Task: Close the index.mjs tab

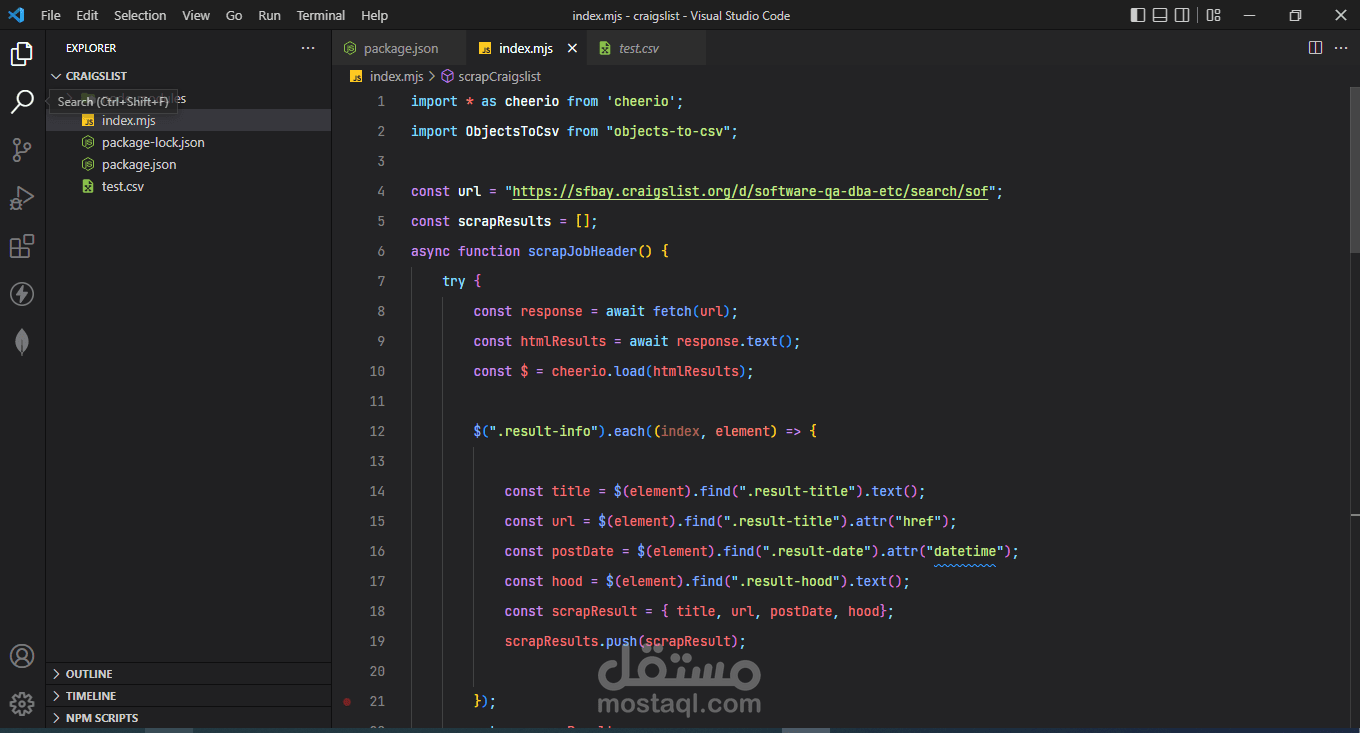Action: [573, 48]
